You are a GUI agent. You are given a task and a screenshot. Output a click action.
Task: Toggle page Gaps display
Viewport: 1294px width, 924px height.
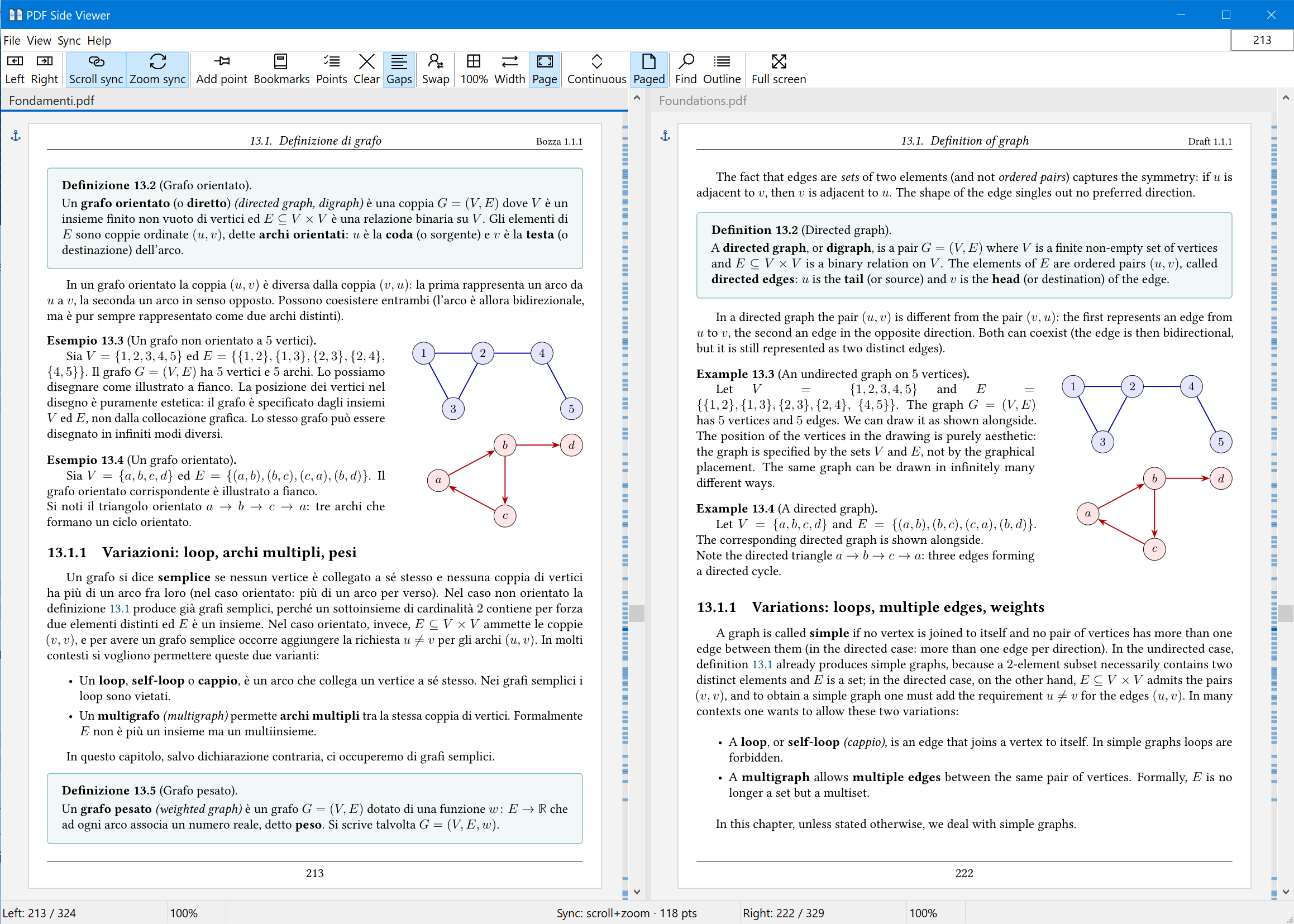tap(399, 69)
